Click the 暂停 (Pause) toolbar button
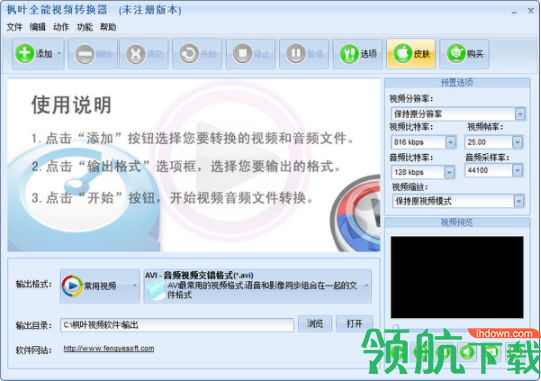Viewport: 541px width, 381px height. [304, 54]
